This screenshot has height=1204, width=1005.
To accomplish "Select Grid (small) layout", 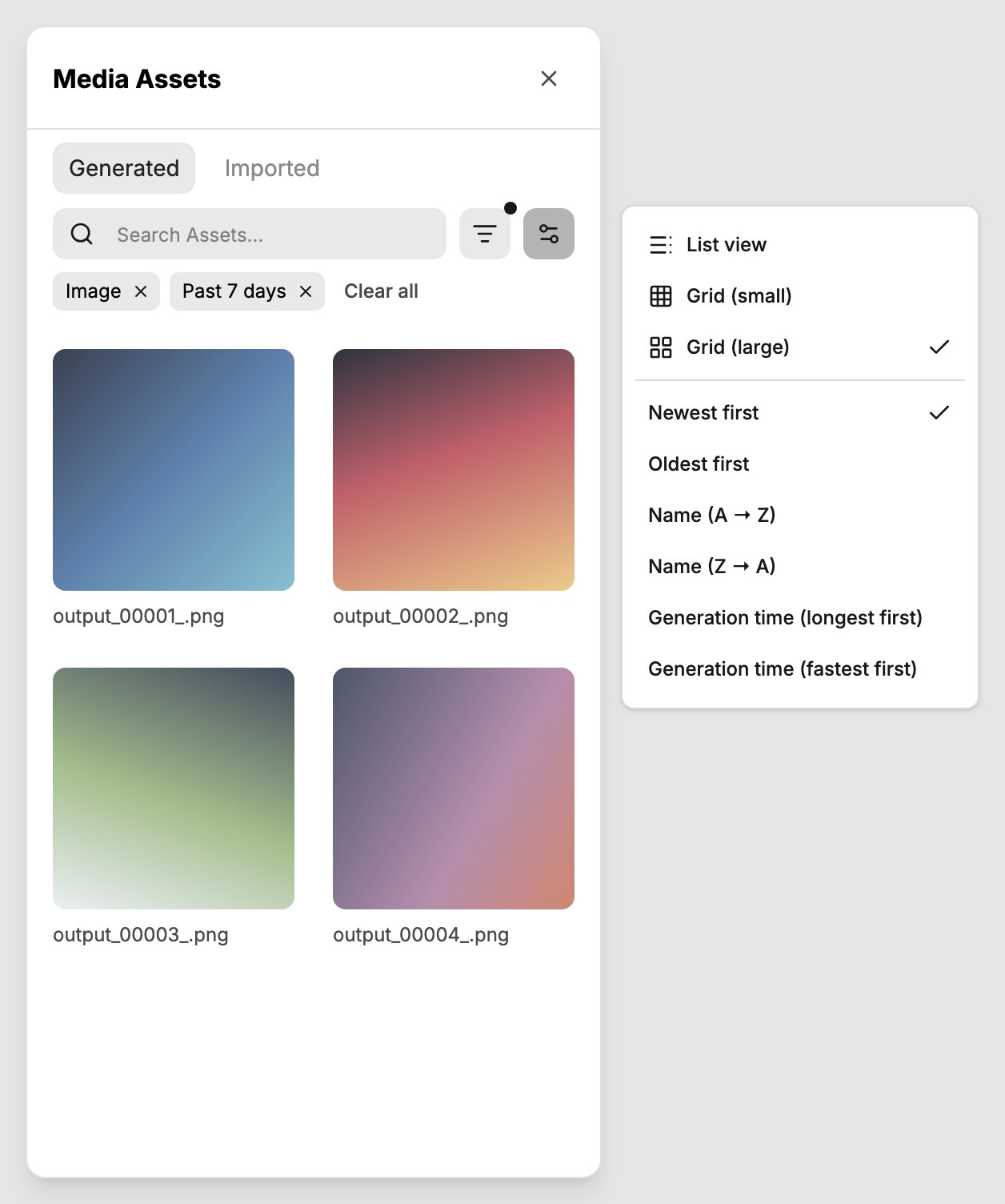I will (800, 296).
